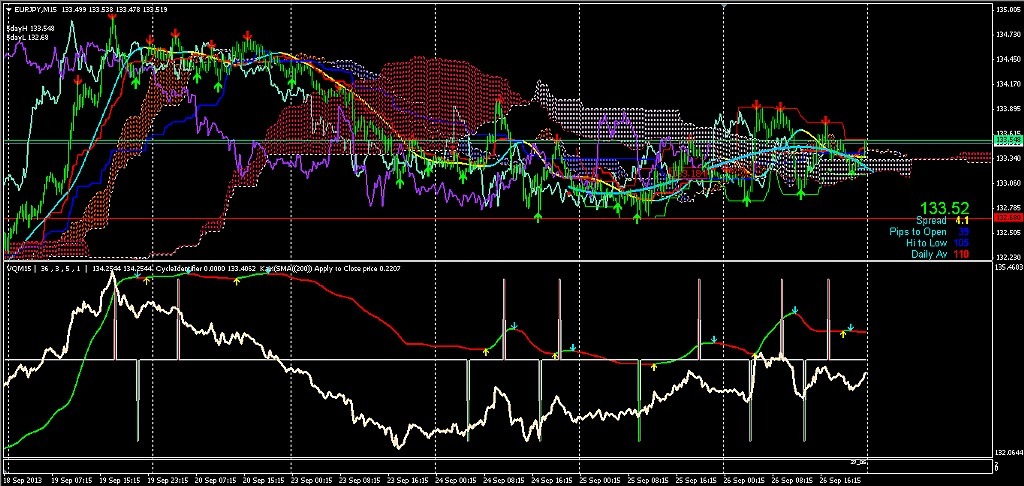Click the 133.060 price axis label

point(1006,184)
